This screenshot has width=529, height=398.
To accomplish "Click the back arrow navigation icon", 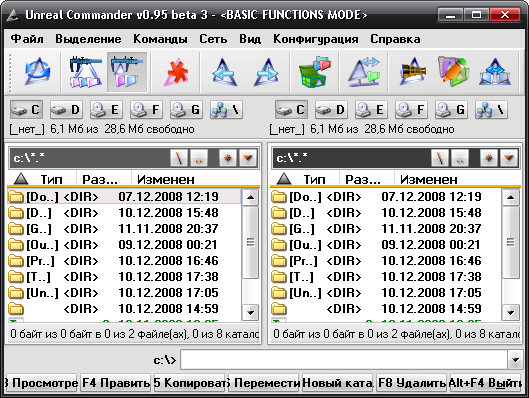I will 222,72.
